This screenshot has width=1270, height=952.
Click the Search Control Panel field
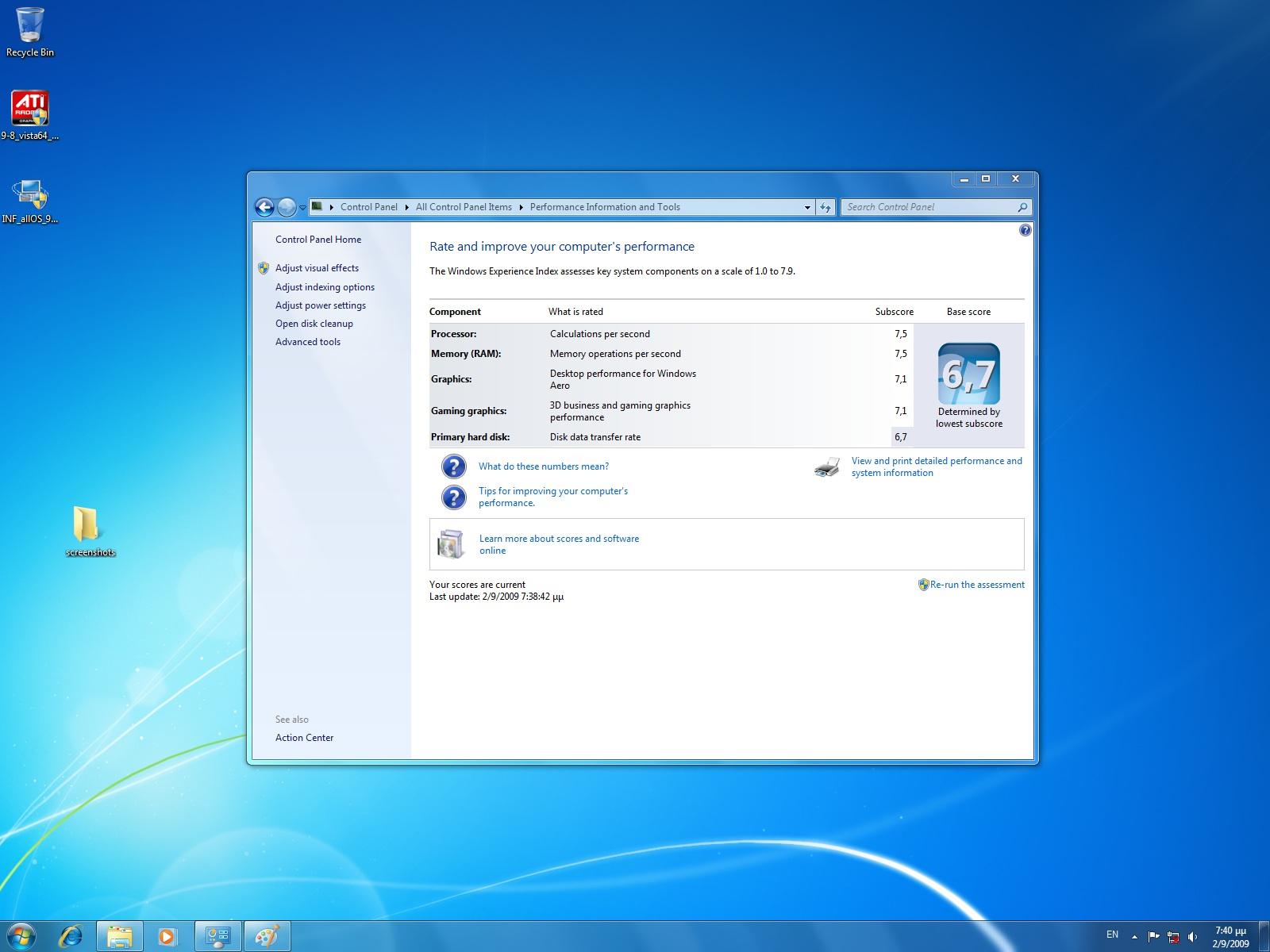(x=929, y=207)
